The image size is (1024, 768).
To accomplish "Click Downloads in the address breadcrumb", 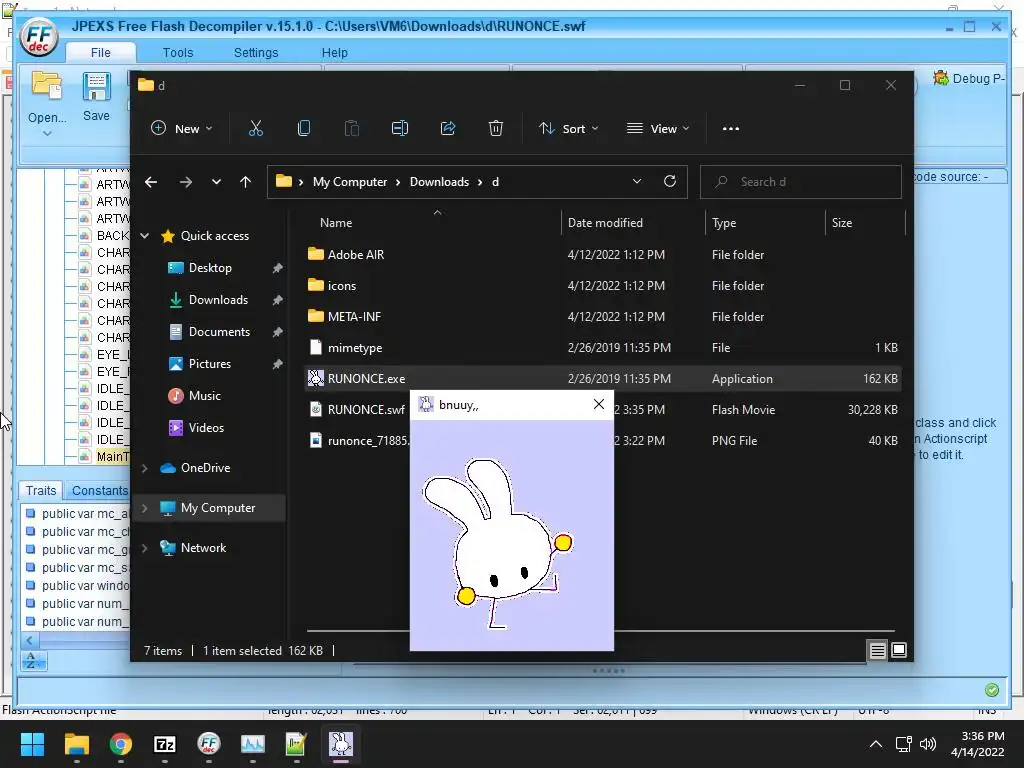I will point(439,182).
